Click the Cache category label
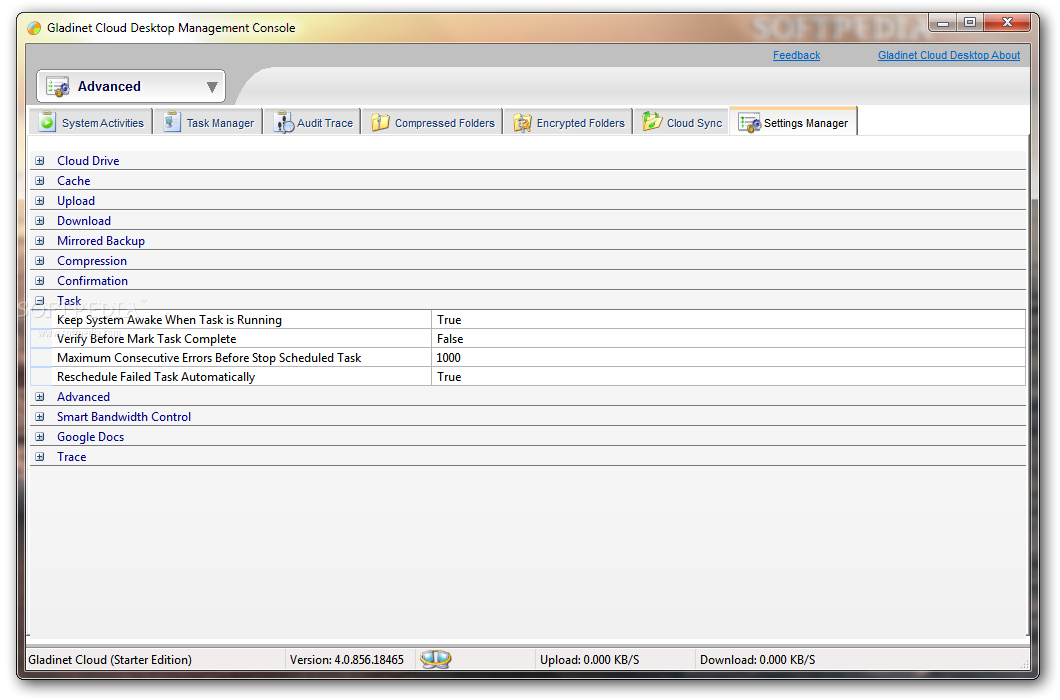The height and width of the screenshot is (700, 1060). point(74,181)
